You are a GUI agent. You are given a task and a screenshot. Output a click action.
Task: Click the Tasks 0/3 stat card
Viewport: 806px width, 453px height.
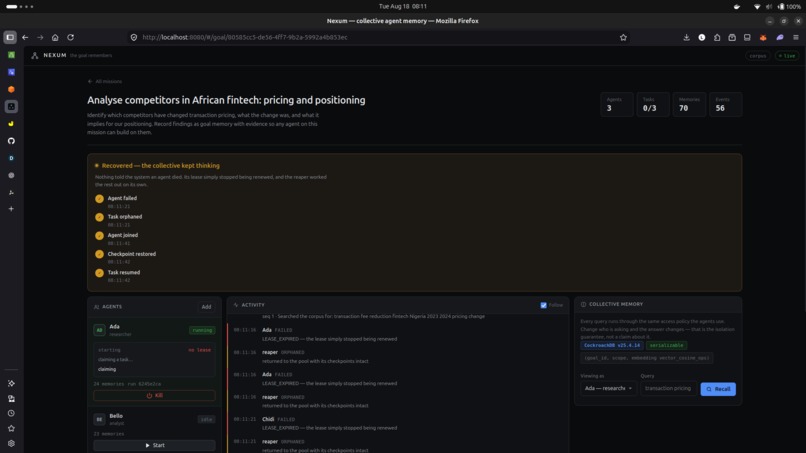click(x=653, y=104)
